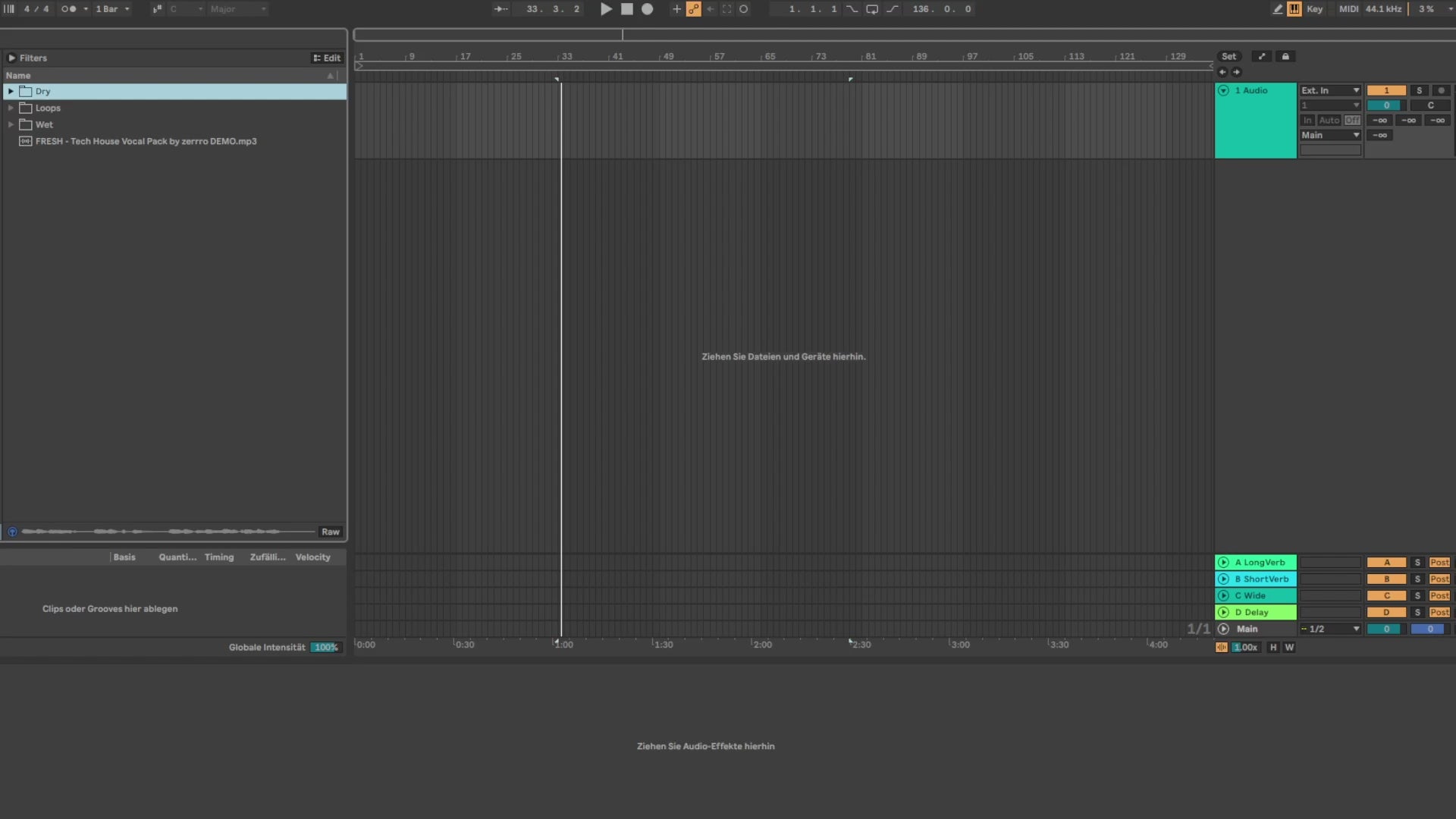Click the transport Stop button
Screen dimensions: 1456x819
point(626,9)
